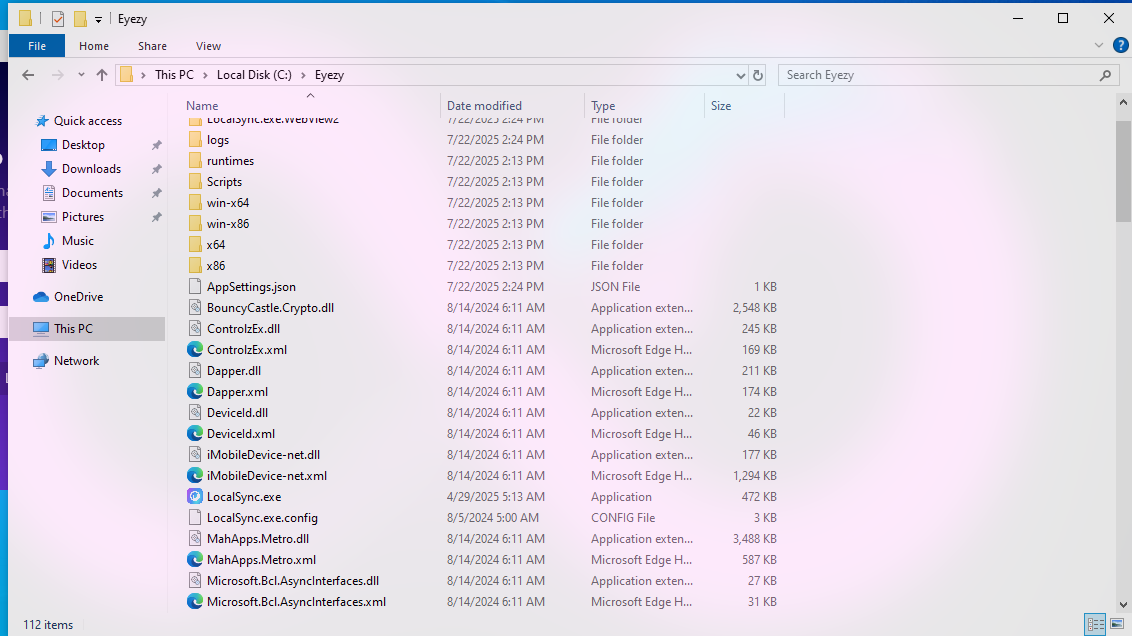1132x636 pixels.
Task: Click the Dapper.xml Edge file icon
Action: pos(194,391)
